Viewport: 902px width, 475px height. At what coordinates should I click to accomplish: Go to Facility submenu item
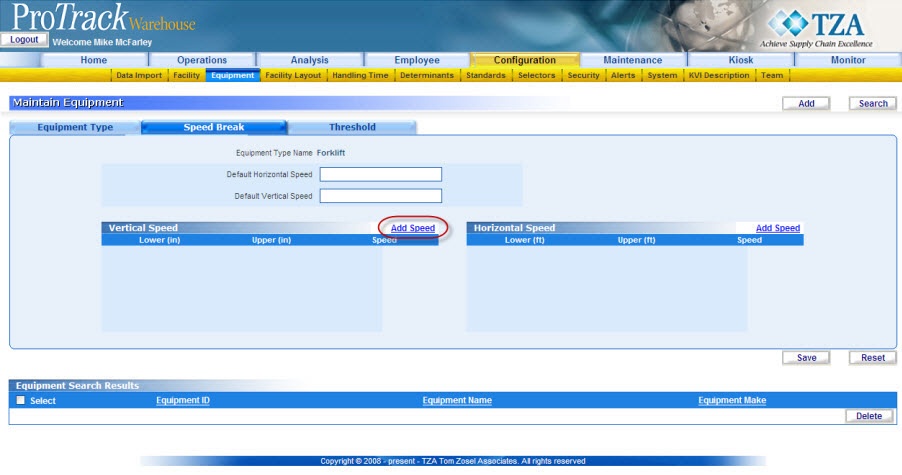pos(186,75)
